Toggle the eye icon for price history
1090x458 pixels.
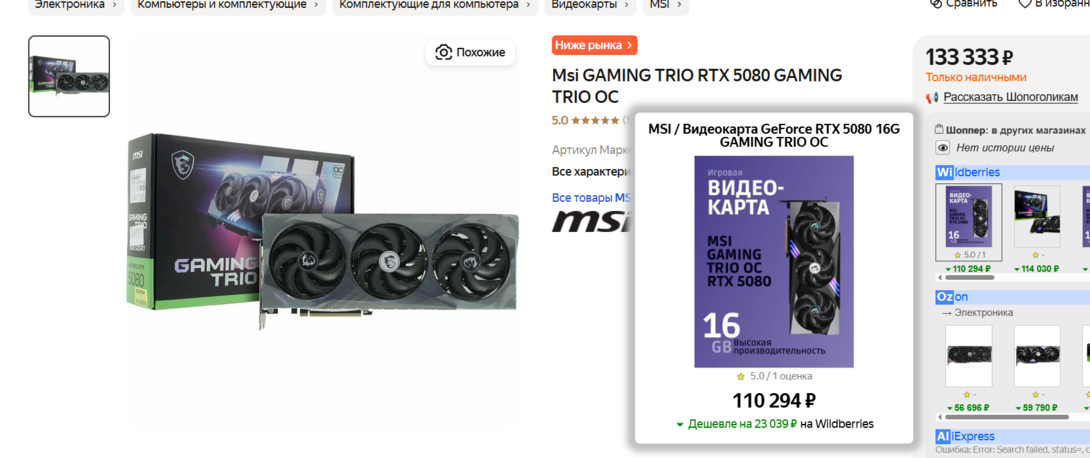(x=943, y=147)
